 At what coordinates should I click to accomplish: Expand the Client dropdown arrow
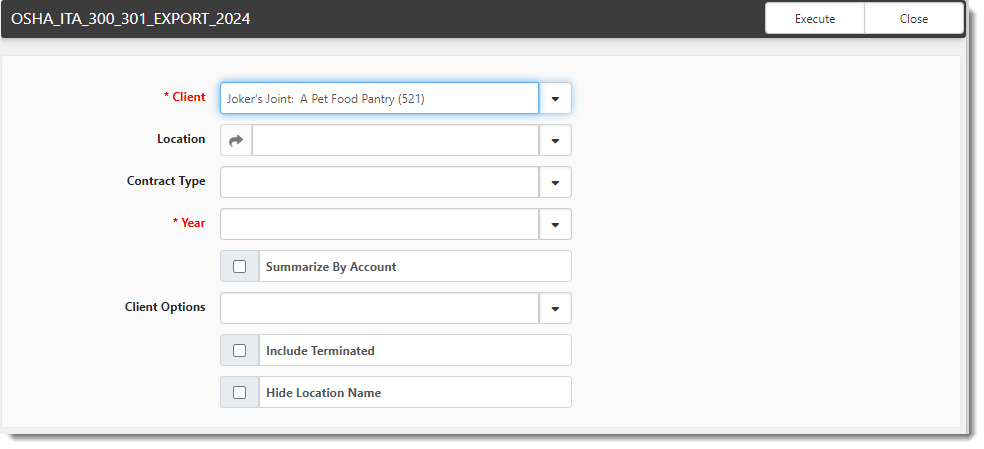pyautogui.click(x=555, y=98)
